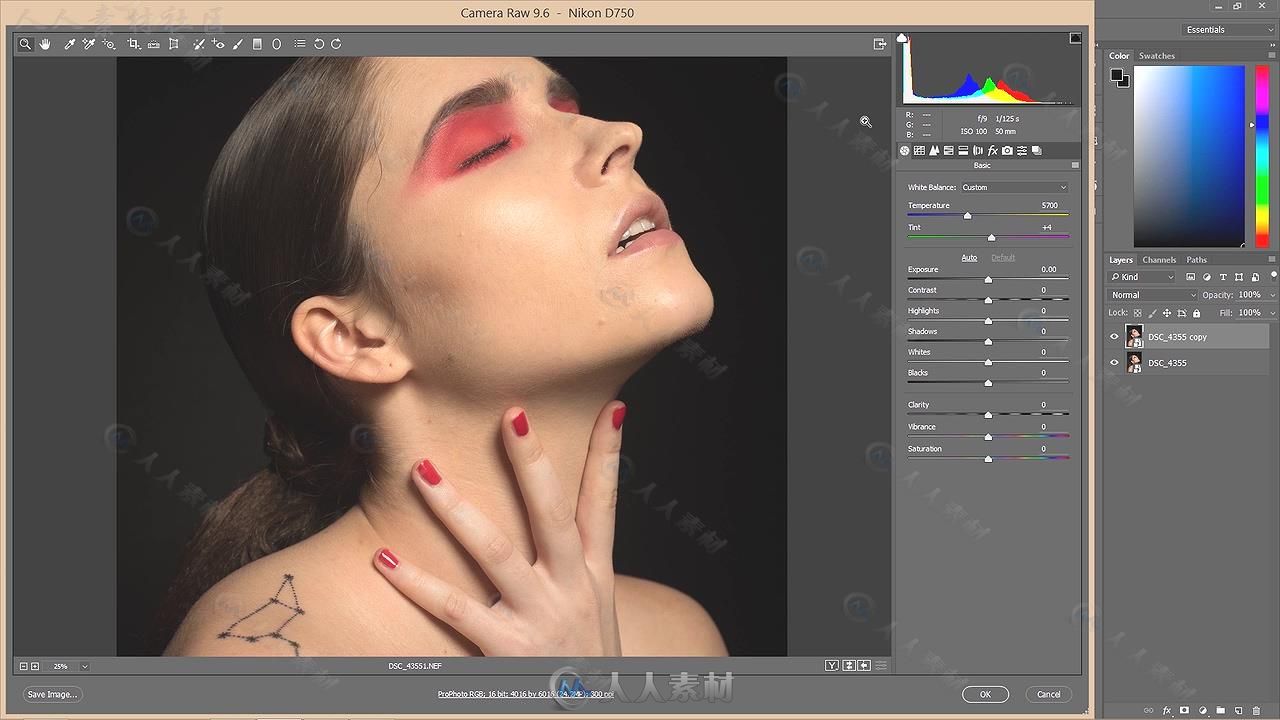The height and width of the screenshot is (720, 1280).
Task: Toggle layer filtering on/off switch
Action: (x=1273, y=276)
